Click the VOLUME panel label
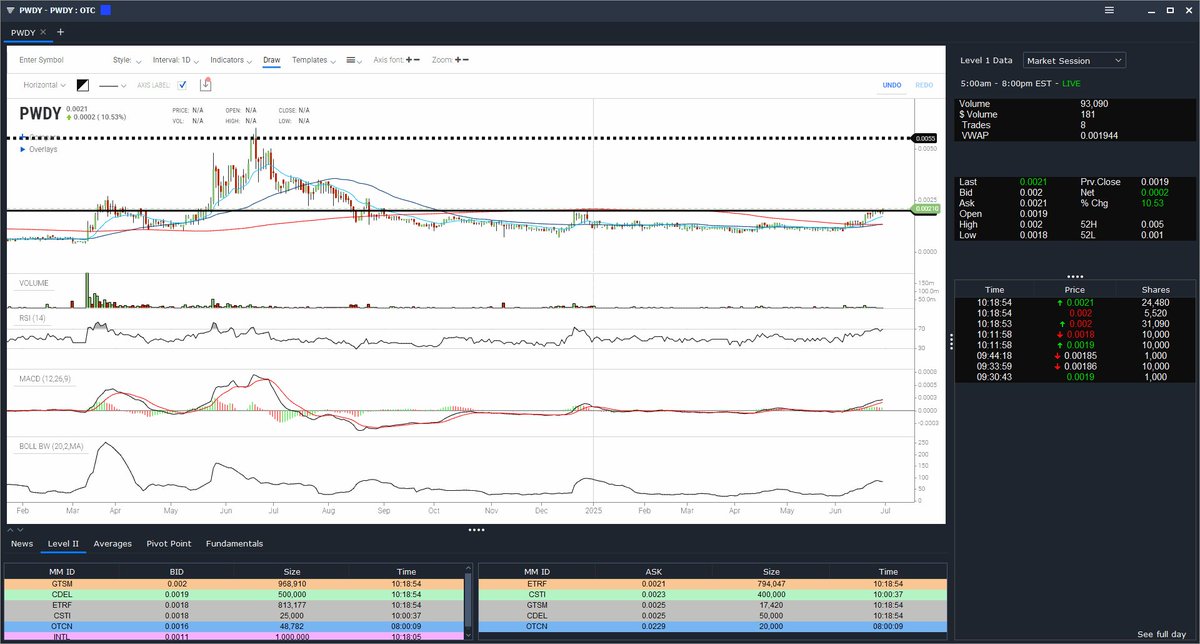 (x=34, y=283)
